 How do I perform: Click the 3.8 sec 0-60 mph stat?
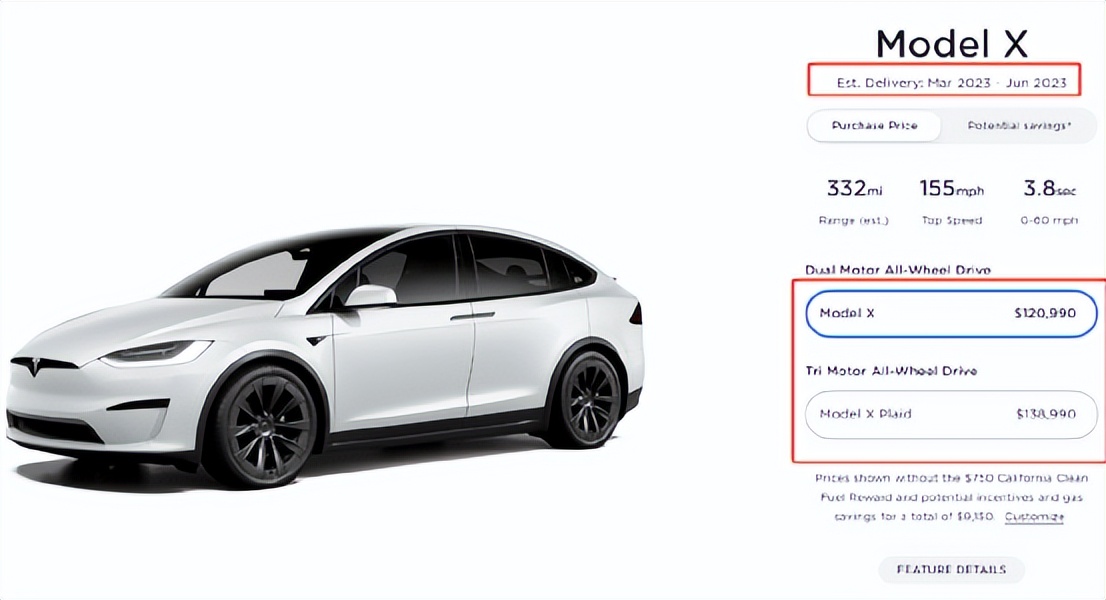[x=1050, y=200]
